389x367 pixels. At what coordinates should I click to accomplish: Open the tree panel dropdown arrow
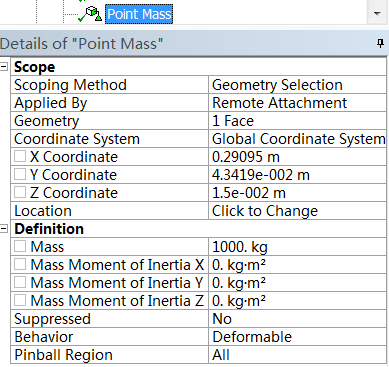point(377,14)
